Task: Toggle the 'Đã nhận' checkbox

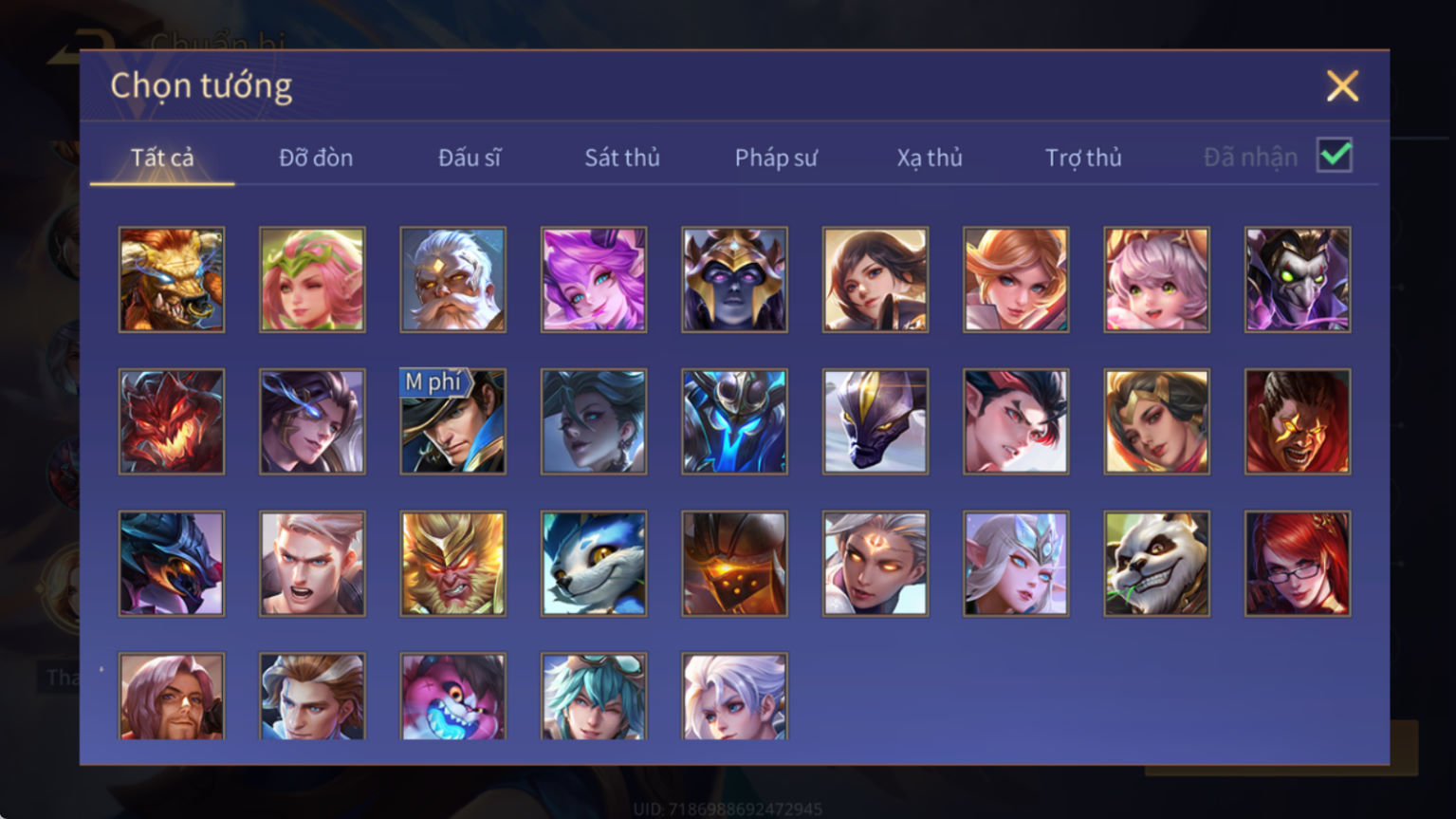Action: 1335,156
